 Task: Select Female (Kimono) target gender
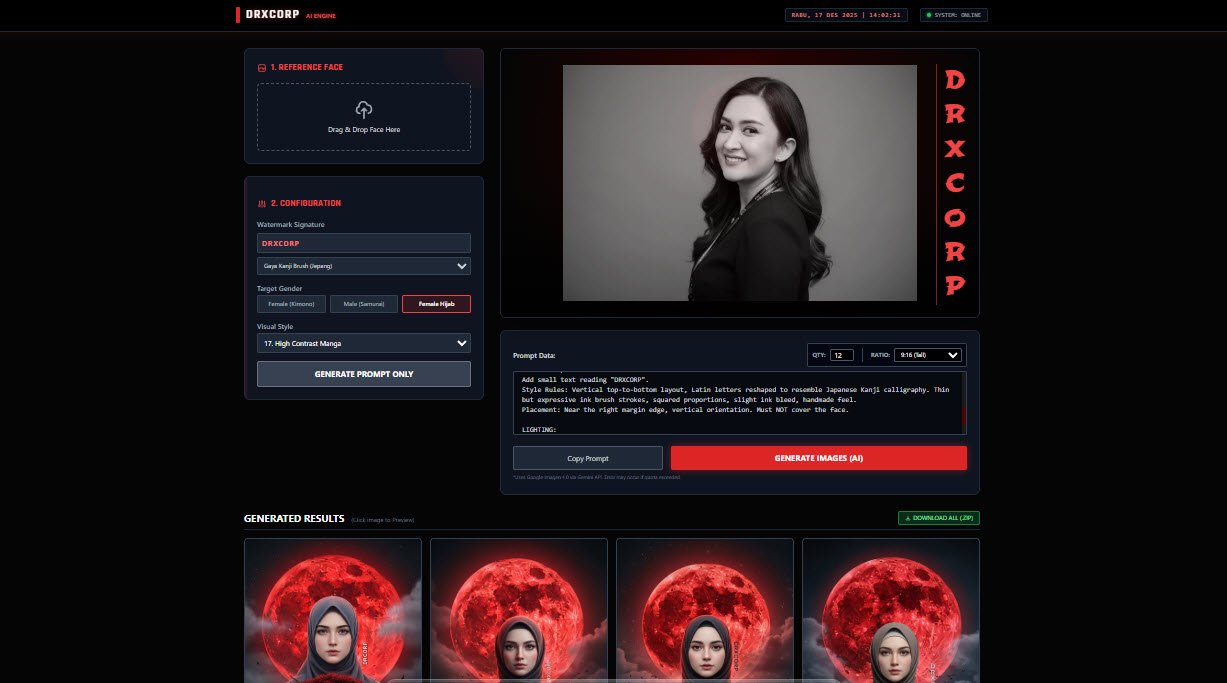click(x=291, y=304)
